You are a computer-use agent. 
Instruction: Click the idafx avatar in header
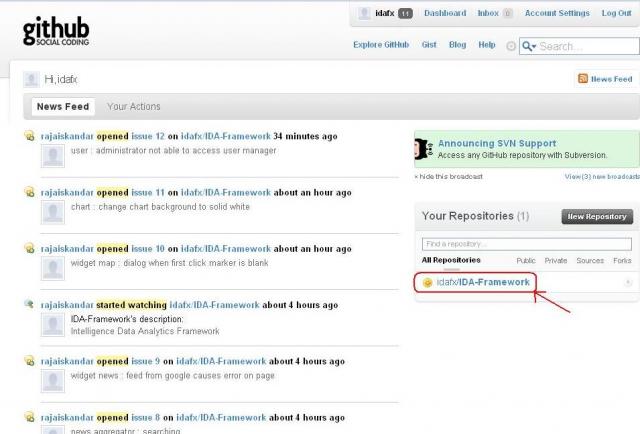click(x=364, y=13)
